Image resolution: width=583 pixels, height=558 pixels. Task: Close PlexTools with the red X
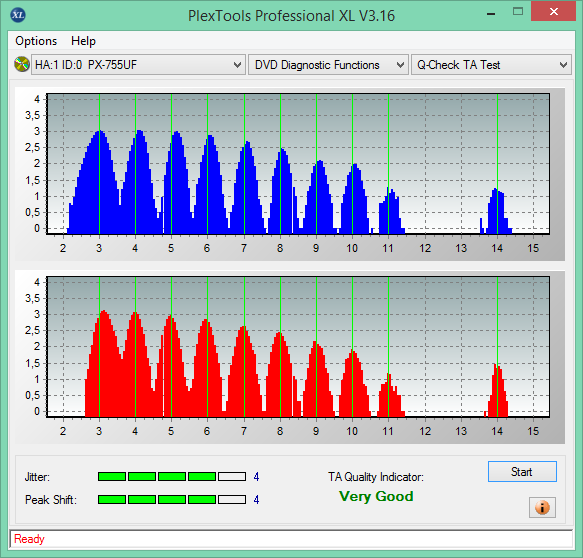click(554, 12)
